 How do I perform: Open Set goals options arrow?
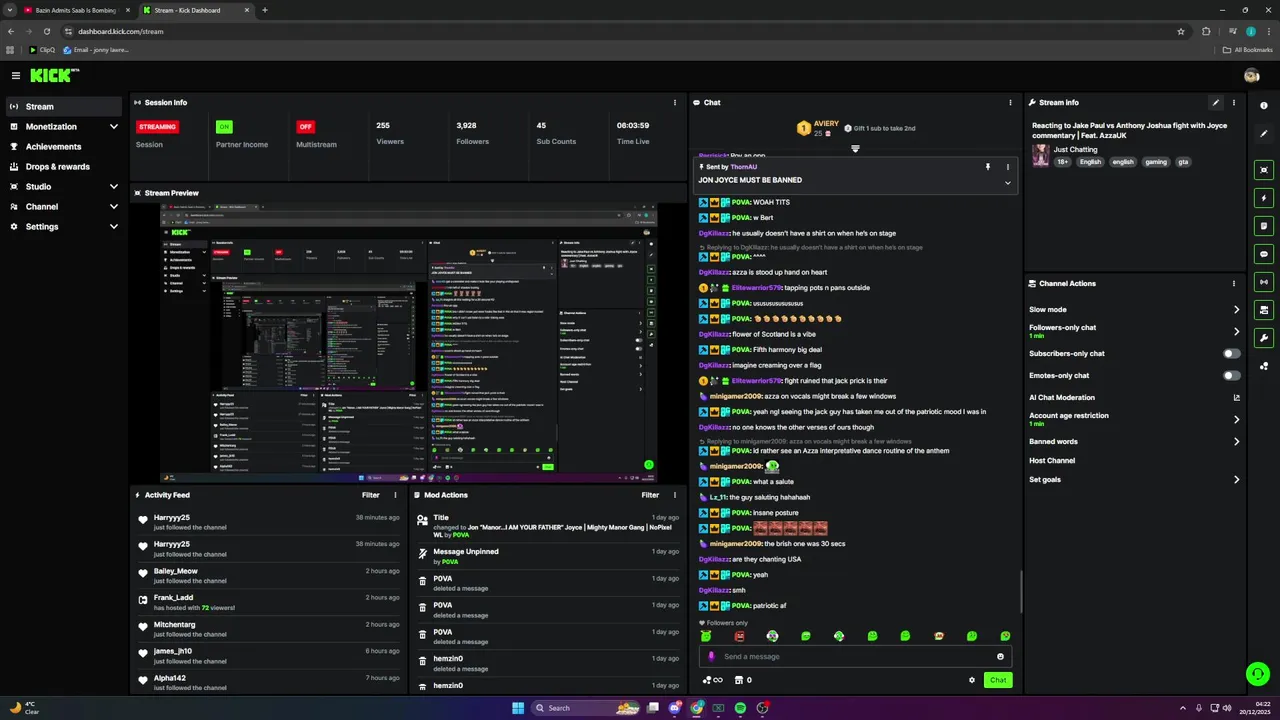(1236, 480)
